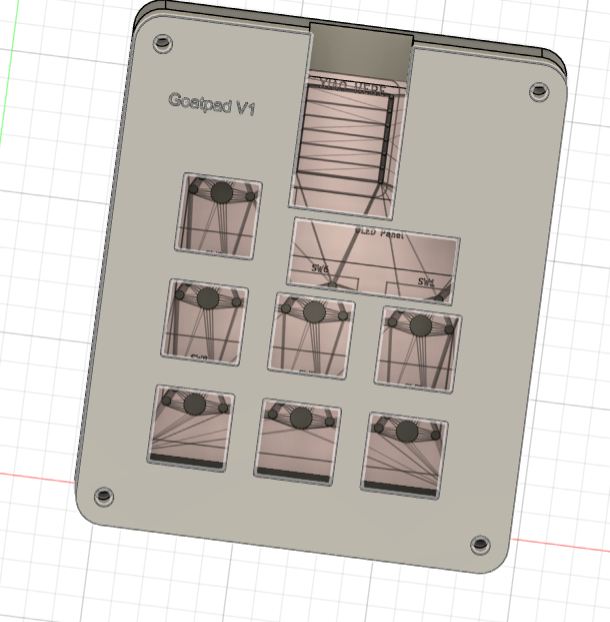Select the engraved "Goatpad V1" text

pos(212,104)
